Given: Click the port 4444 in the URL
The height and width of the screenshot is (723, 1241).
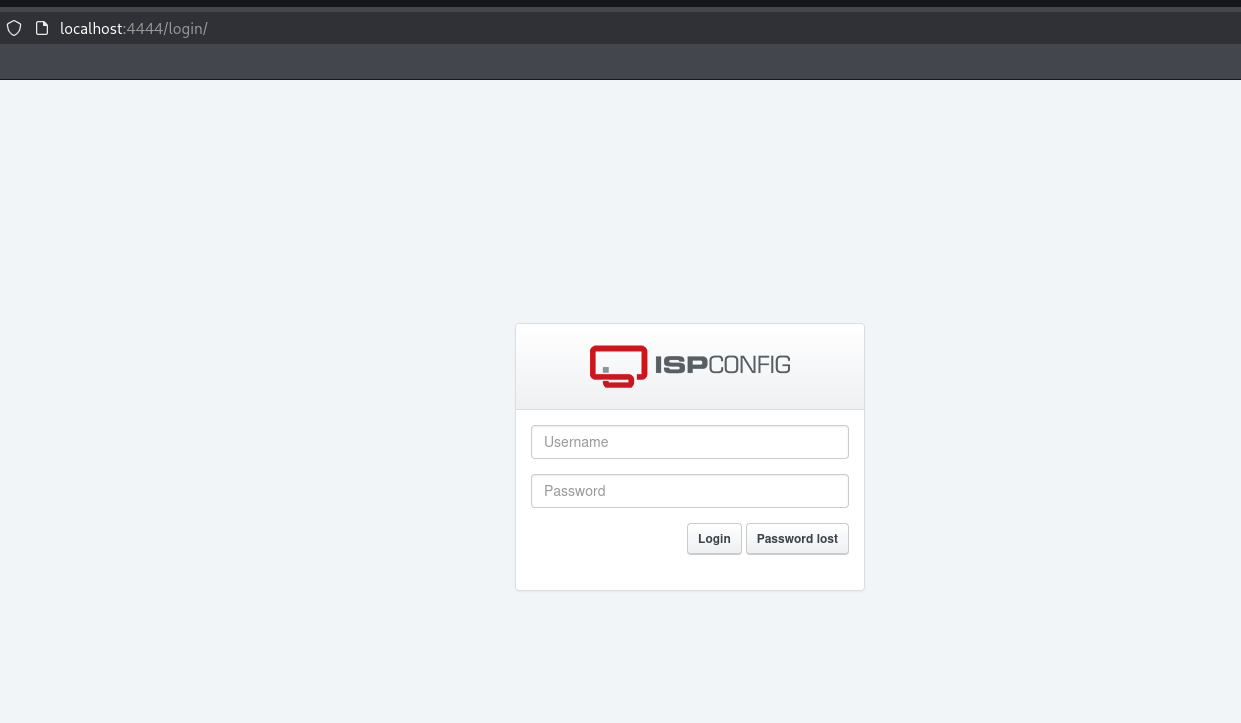Looking at the screenshot, I should click(144, 28).
